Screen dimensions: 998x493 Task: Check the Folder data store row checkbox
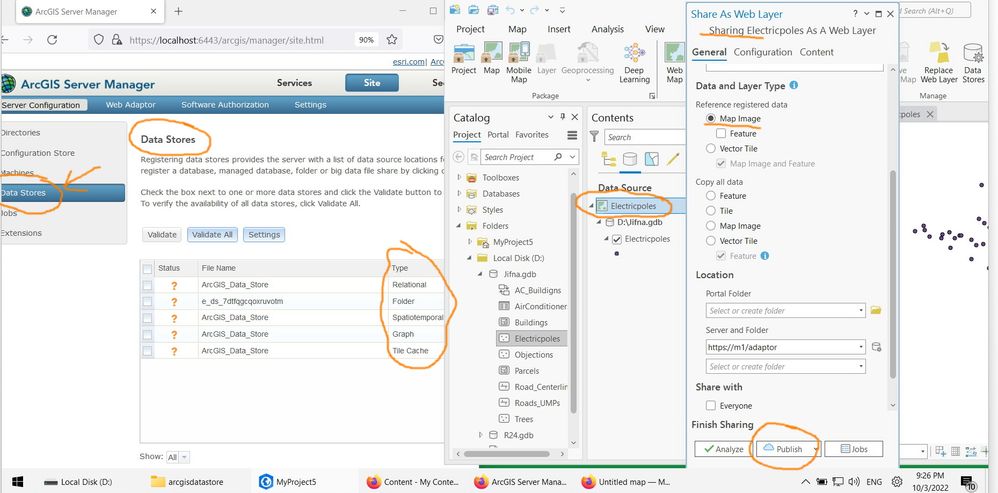click(148, 302)
